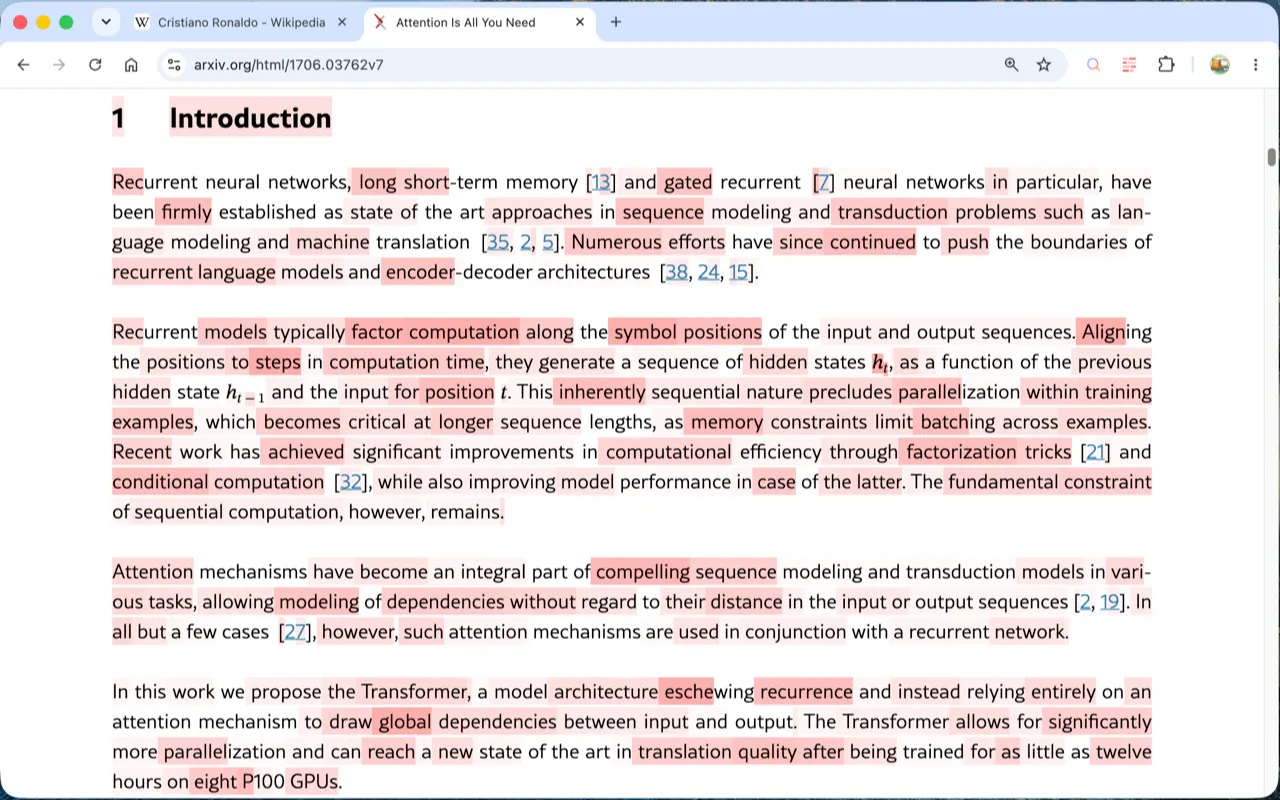This screenshot has height=800, width=1280.
Task: Open citation link 27
Action: point(295,632)
